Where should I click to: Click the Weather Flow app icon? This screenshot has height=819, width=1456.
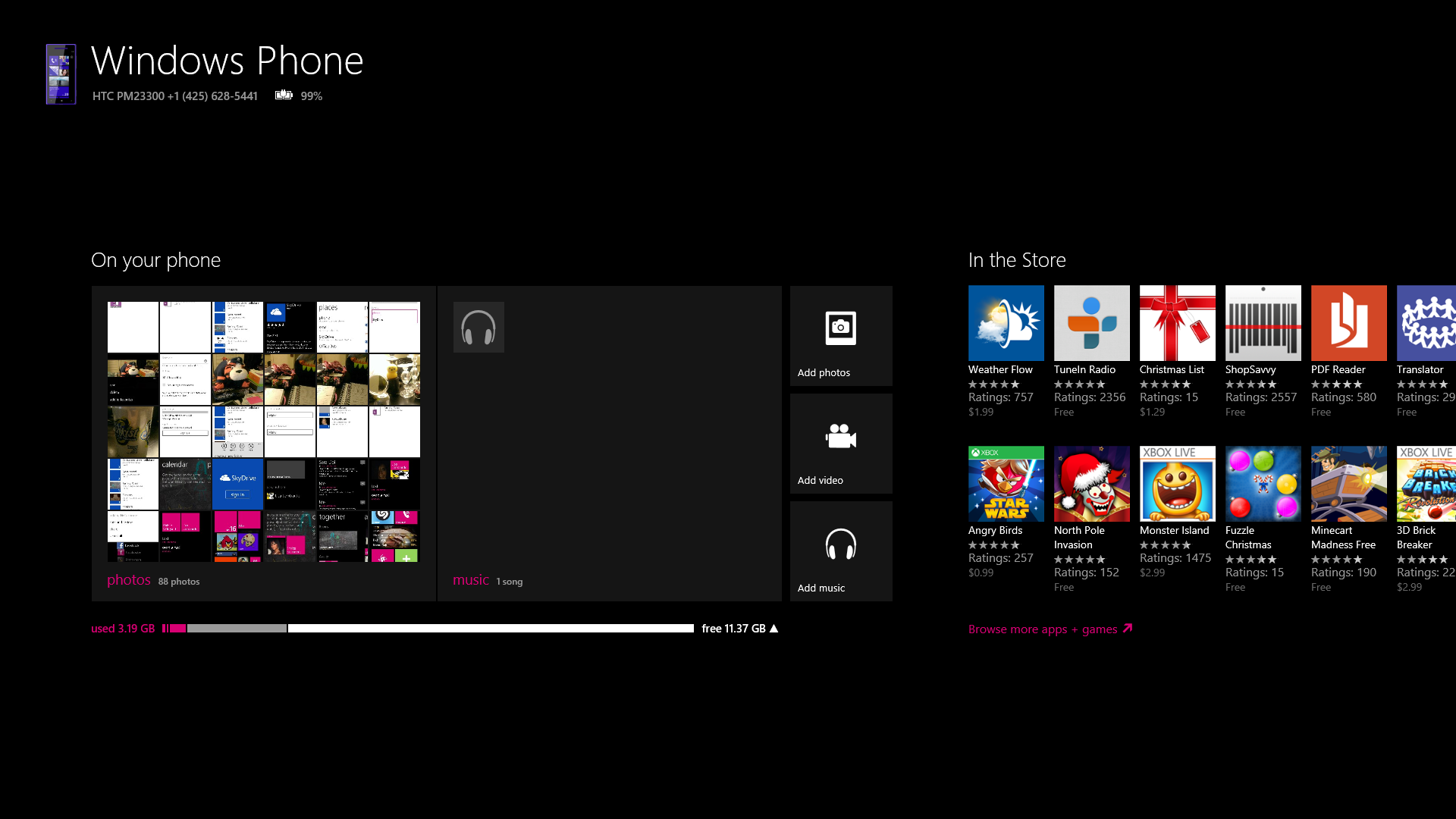pyautogui.click(x=1006, y=323)
